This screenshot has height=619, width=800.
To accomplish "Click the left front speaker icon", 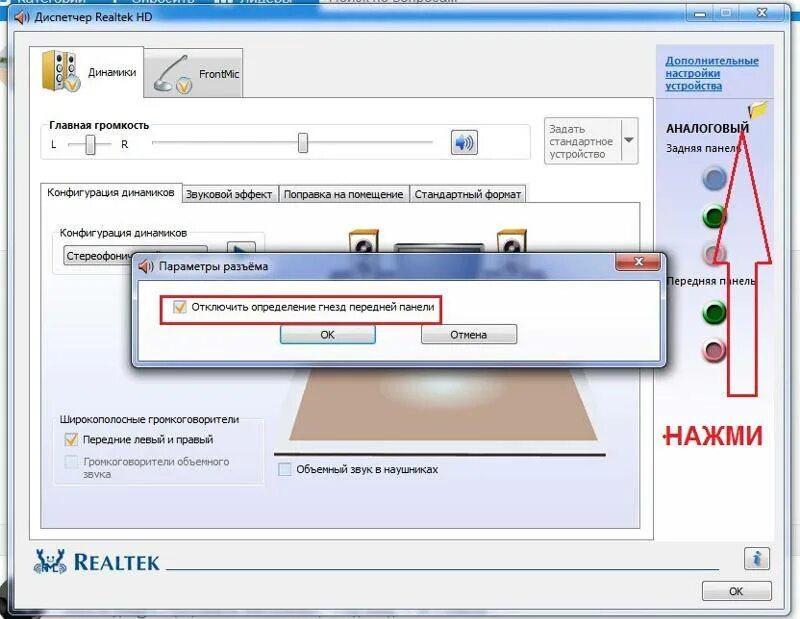I will click(x=363, y=241).
